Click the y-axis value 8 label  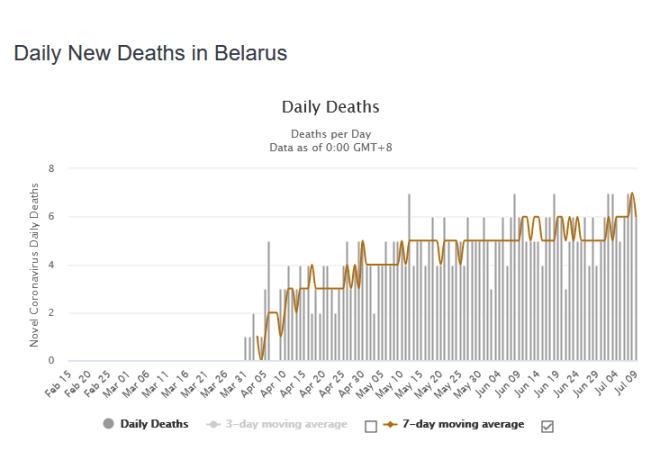(52, 169)
